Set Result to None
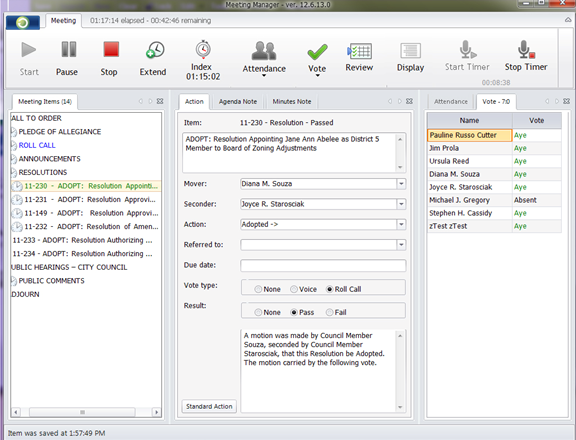Image resolution: width=576 pixels, height=440 pixels. pos(258,313)
